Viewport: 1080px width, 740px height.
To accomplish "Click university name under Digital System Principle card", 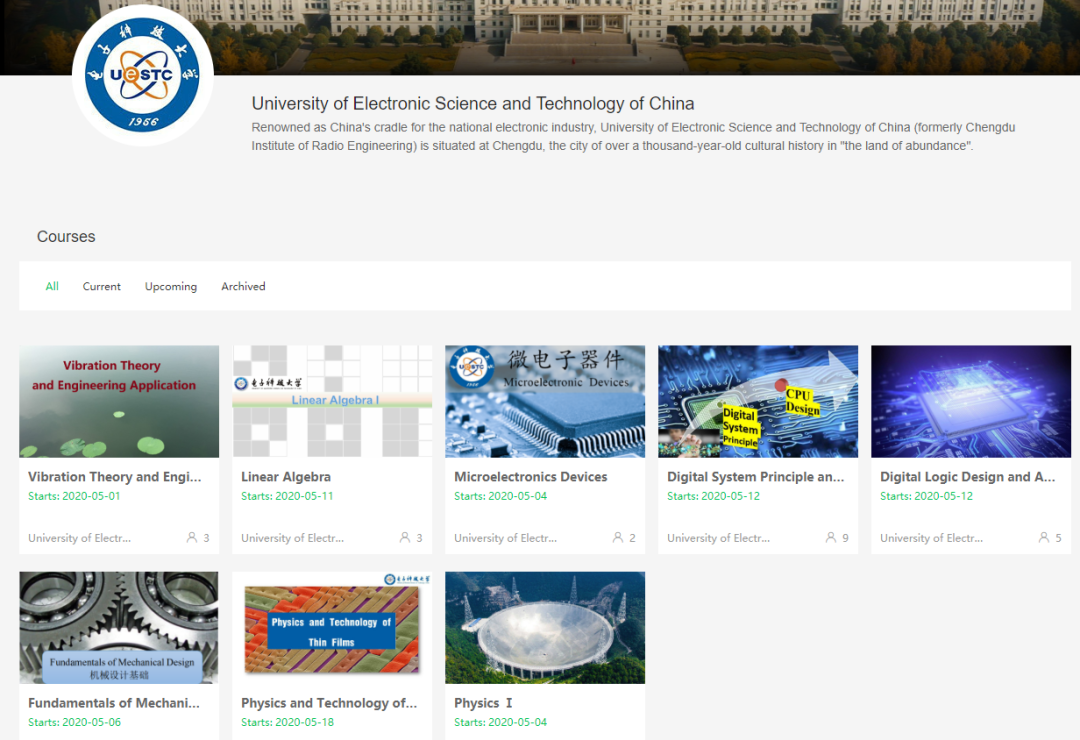I will [x=718, y=538].
